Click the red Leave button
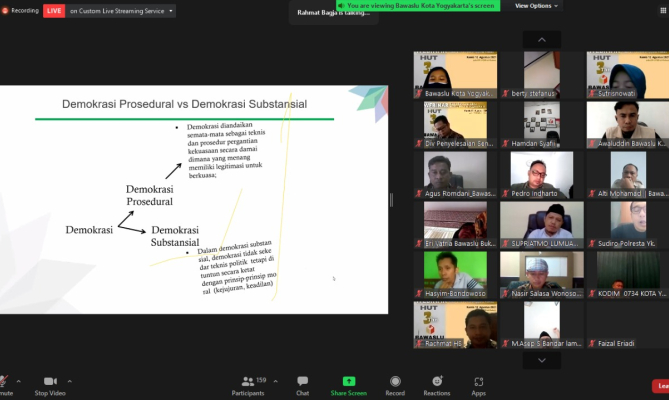669x400 pixels. [660, 386]
